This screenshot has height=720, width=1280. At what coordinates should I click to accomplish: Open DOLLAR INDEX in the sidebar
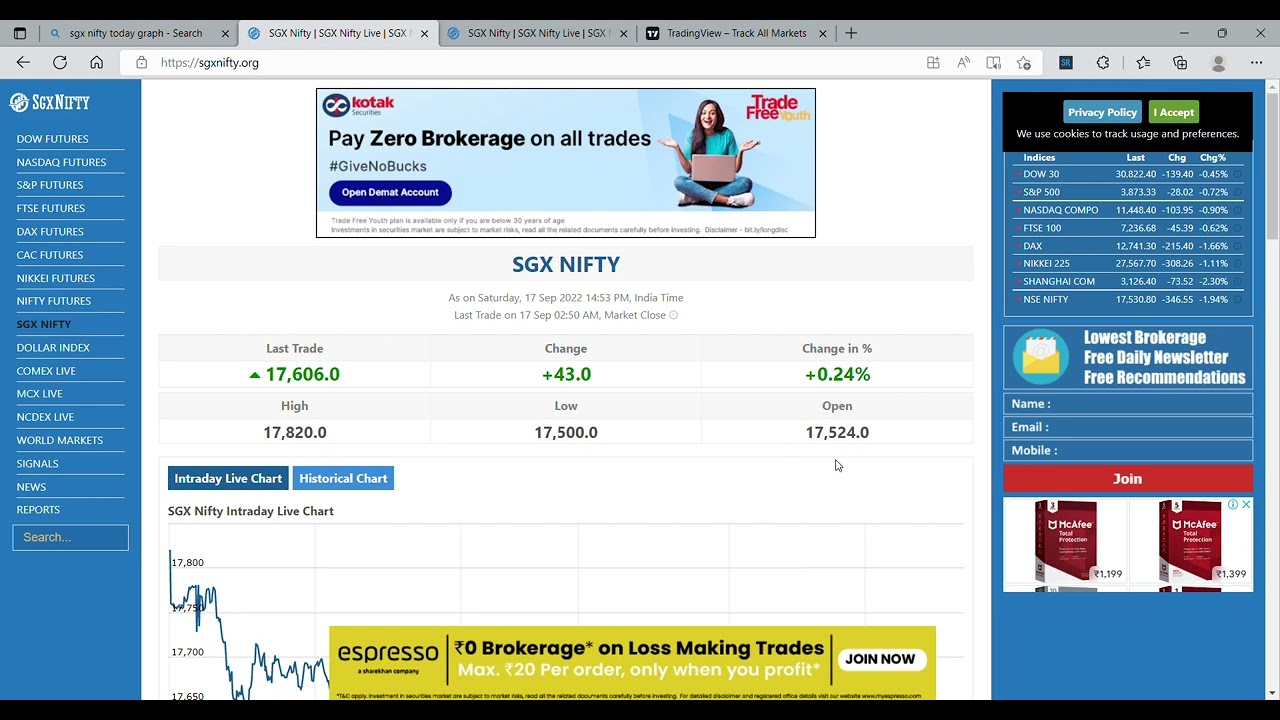point(53,348)
